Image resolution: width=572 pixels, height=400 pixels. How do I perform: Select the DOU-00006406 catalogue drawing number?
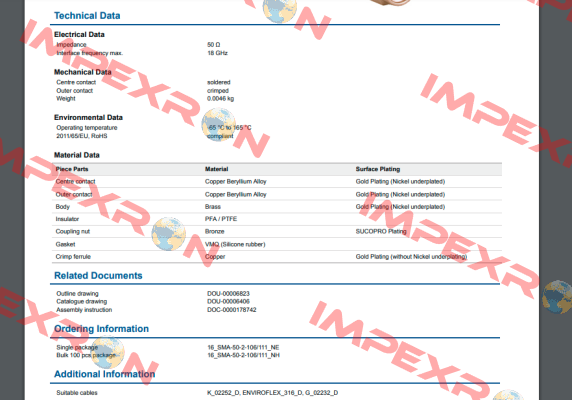pos(228,302)
